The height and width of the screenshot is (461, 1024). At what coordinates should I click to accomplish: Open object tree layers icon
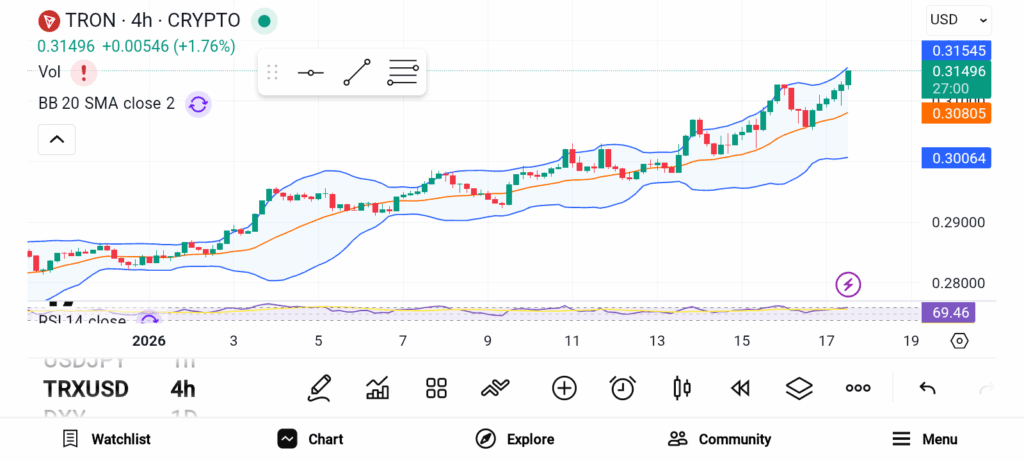pyautogui.click(x=799, y=388)
